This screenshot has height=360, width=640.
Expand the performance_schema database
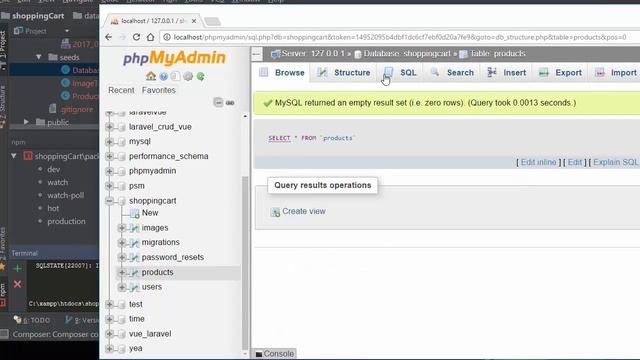pyautogui.click(x=109, y=156)
